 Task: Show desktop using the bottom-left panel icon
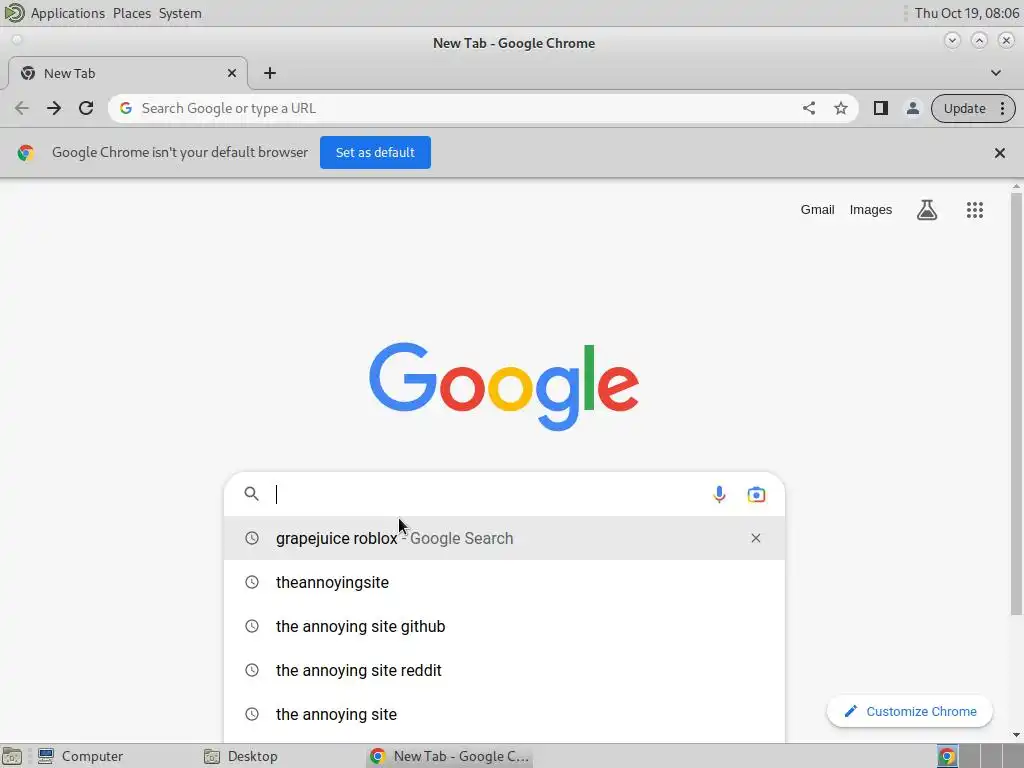point(12,756)
